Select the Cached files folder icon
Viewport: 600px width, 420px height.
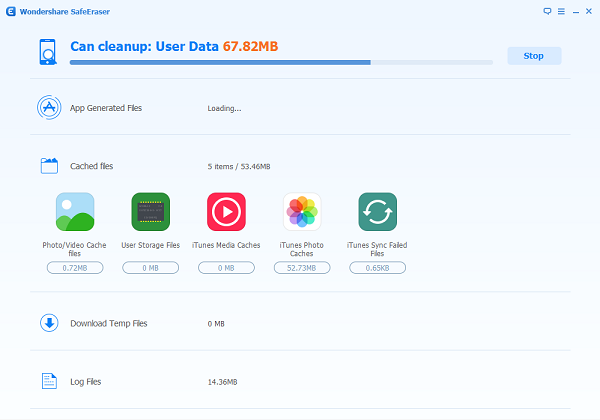49,166
